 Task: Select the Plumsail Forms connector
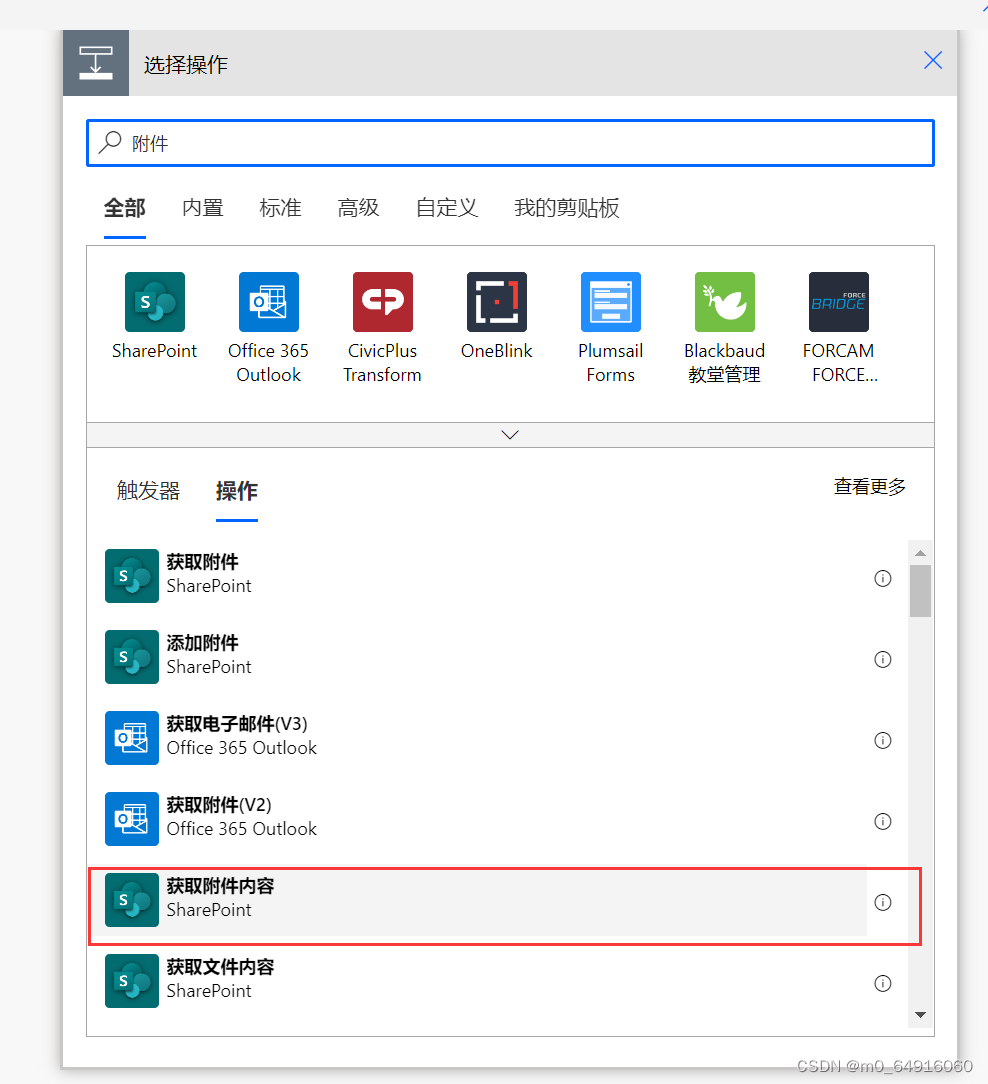click(610, 301)
